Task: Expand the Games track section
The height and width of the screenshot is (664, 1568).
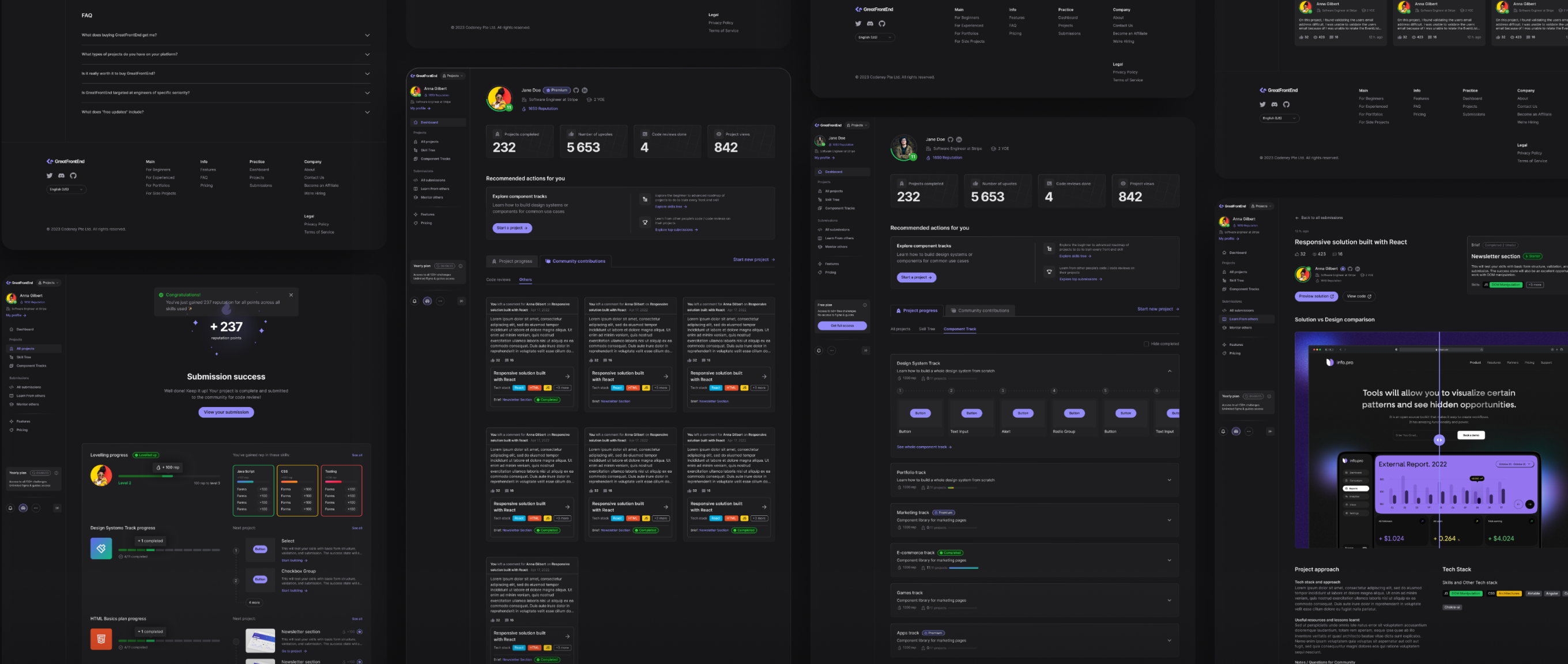Action: [1169, 600]
